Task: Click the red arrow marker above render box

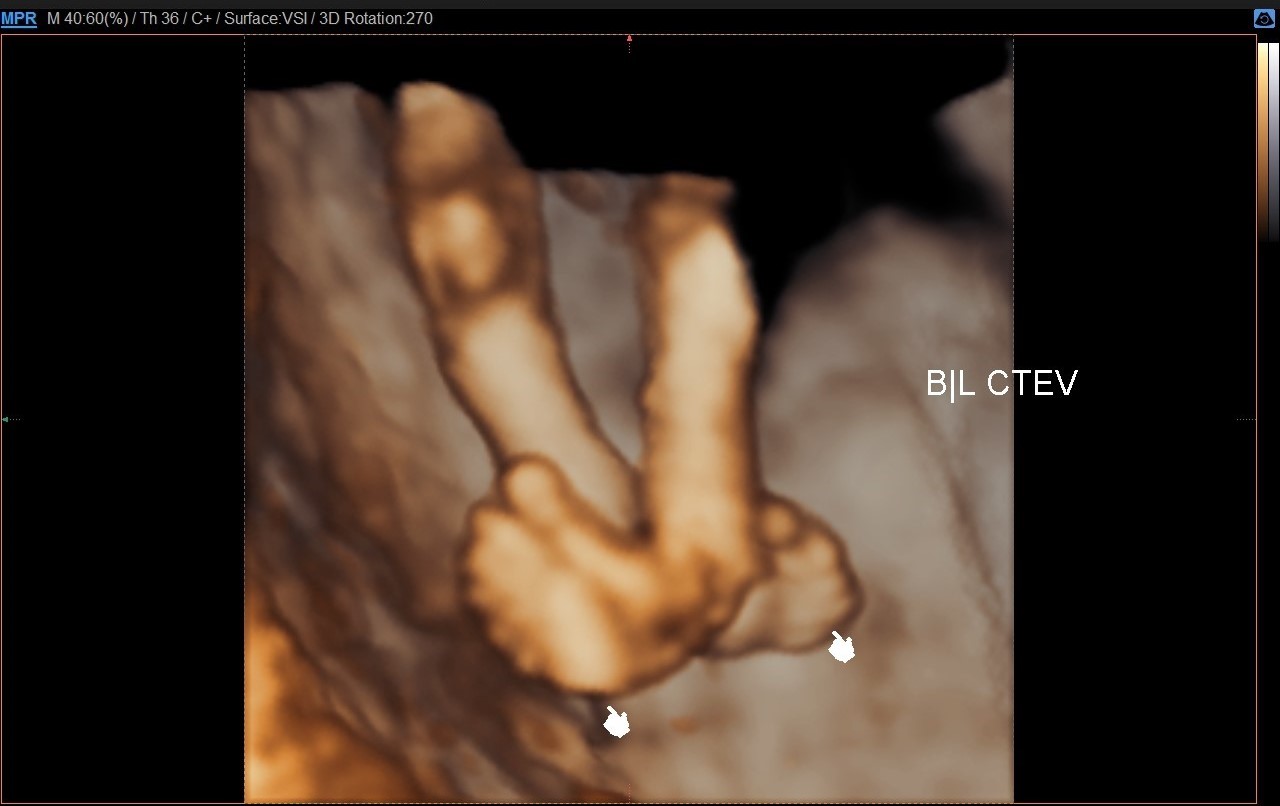Action: pyautogui.click(x=629, y=39)
